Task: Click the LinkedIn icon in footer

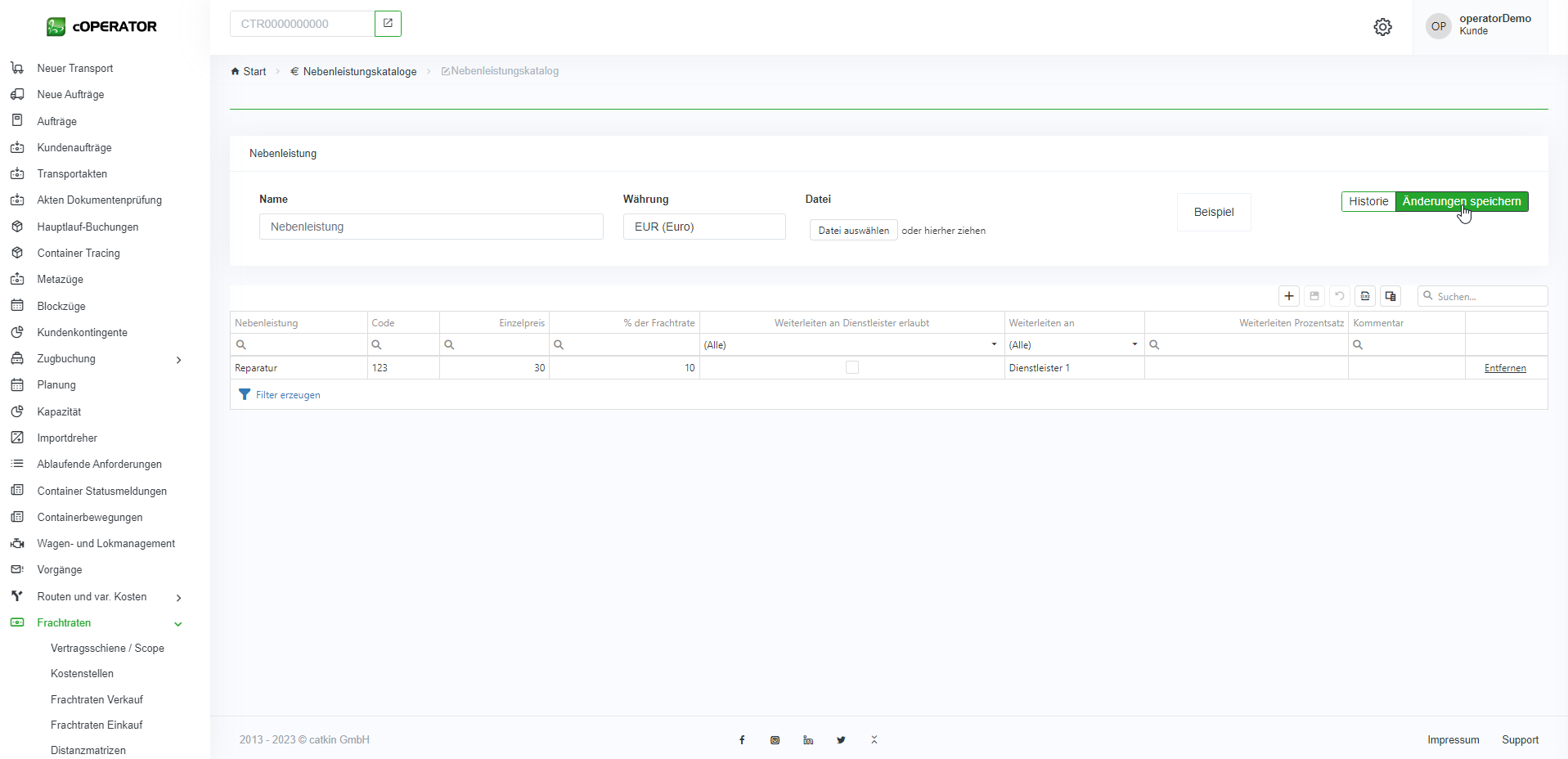Action: pos(808,740)
